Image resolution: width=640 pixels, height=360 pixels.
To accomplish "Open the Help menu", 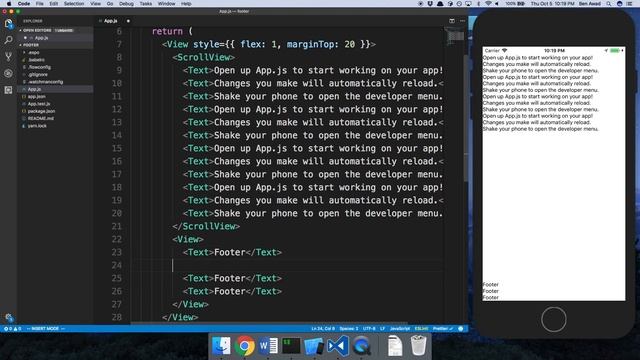I will (x=186, y=4).
